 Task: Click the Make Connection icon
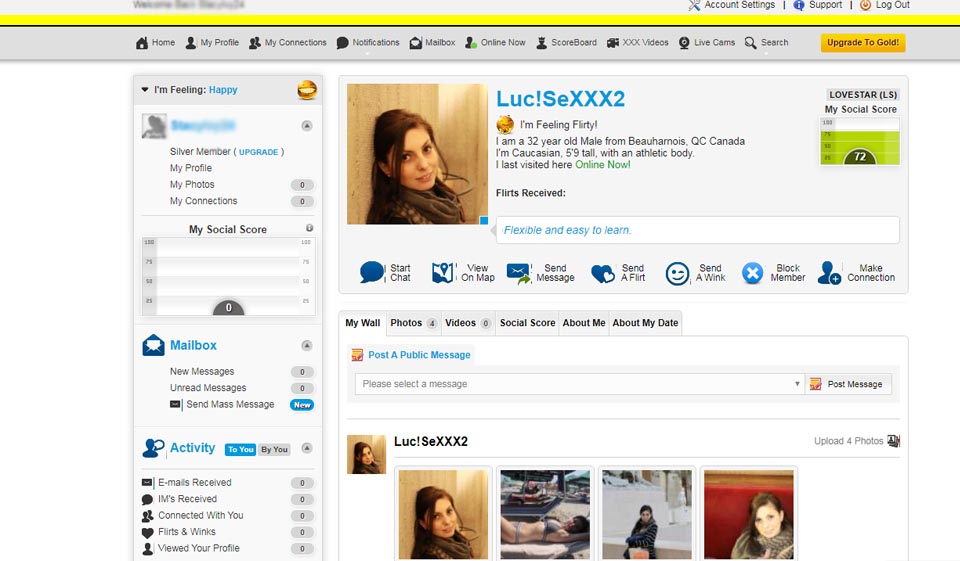tap(829, 273)
